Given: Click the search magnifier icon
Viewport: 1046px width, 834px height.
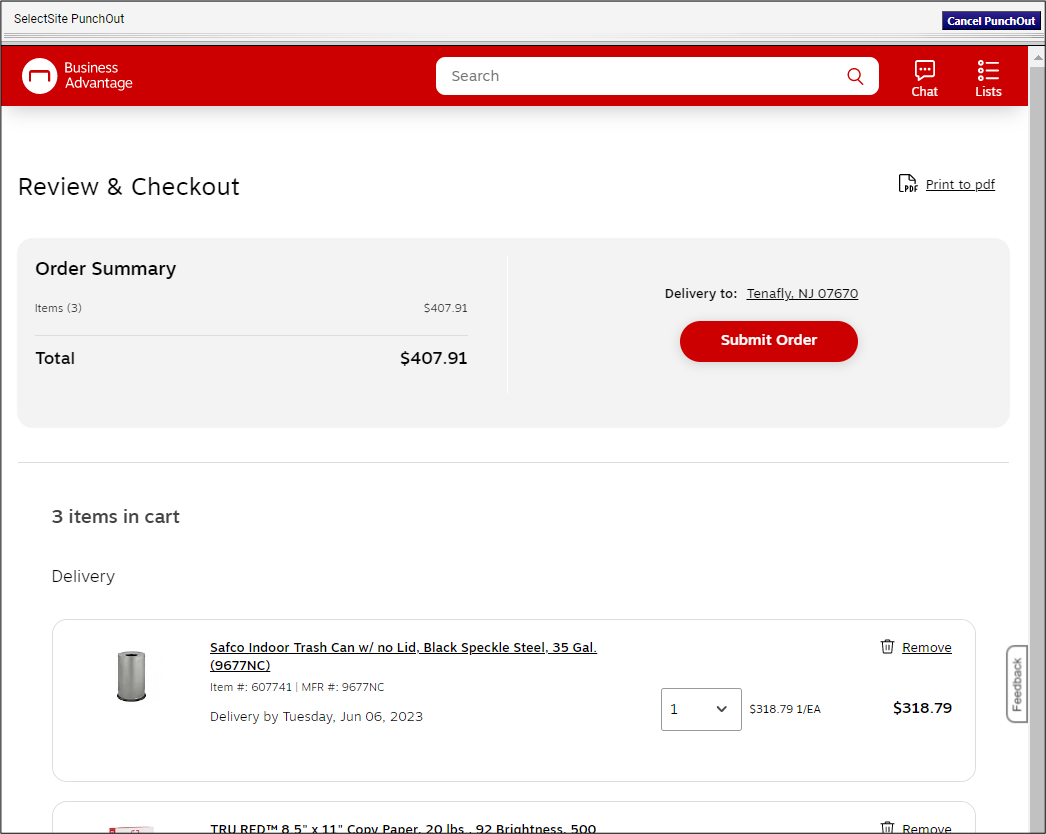Looking at the screenshot, I should coord(855,76).
